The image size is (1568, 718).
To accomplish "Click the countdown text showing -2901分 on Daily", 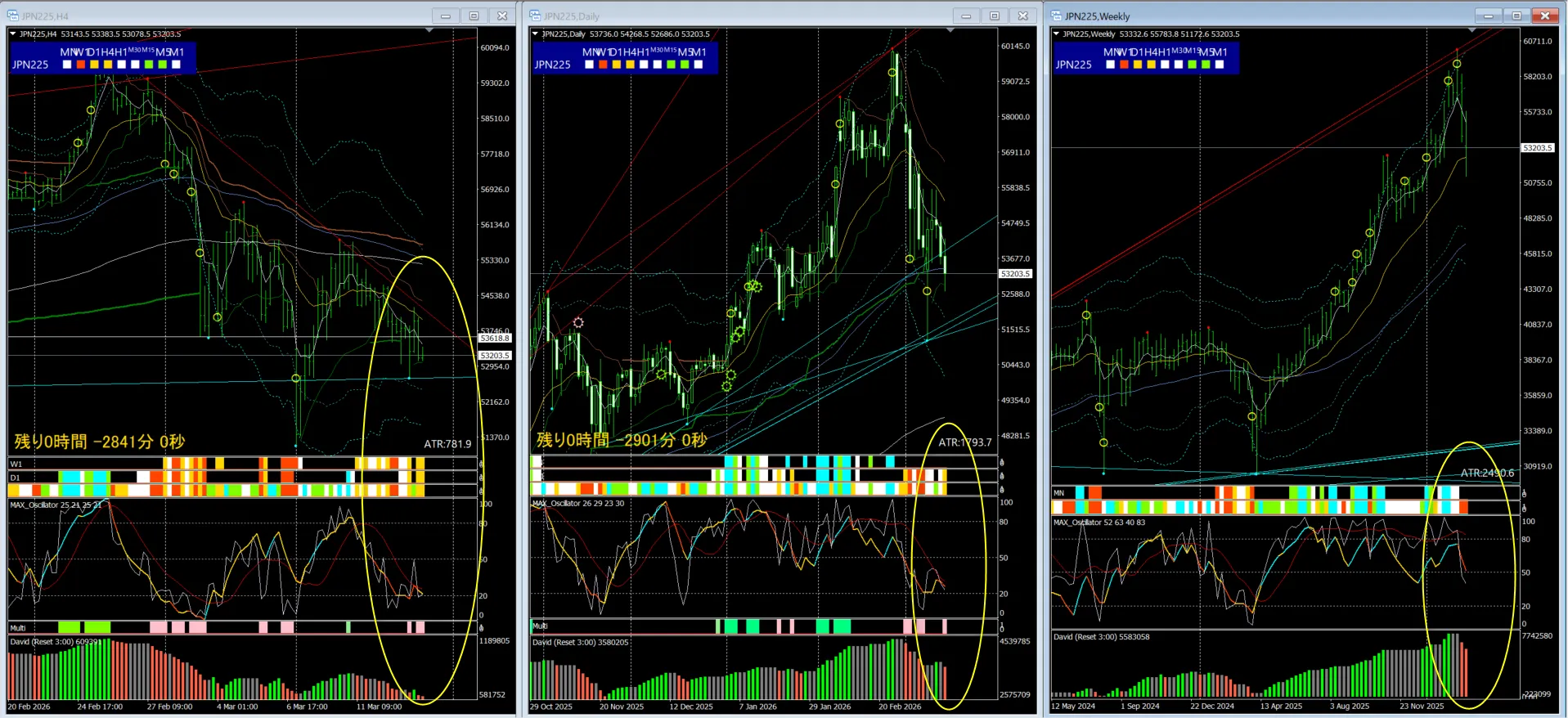I will [x=622, y=440].
